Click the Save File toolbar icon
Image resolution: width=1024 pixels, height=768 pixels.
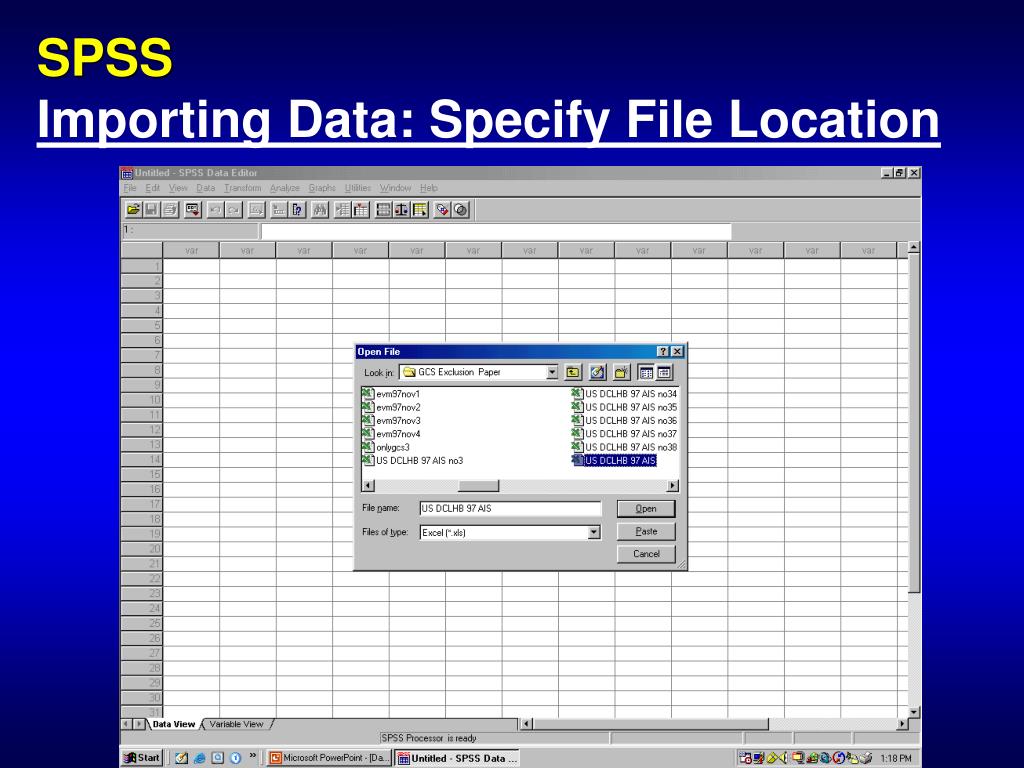coord(152,210)
